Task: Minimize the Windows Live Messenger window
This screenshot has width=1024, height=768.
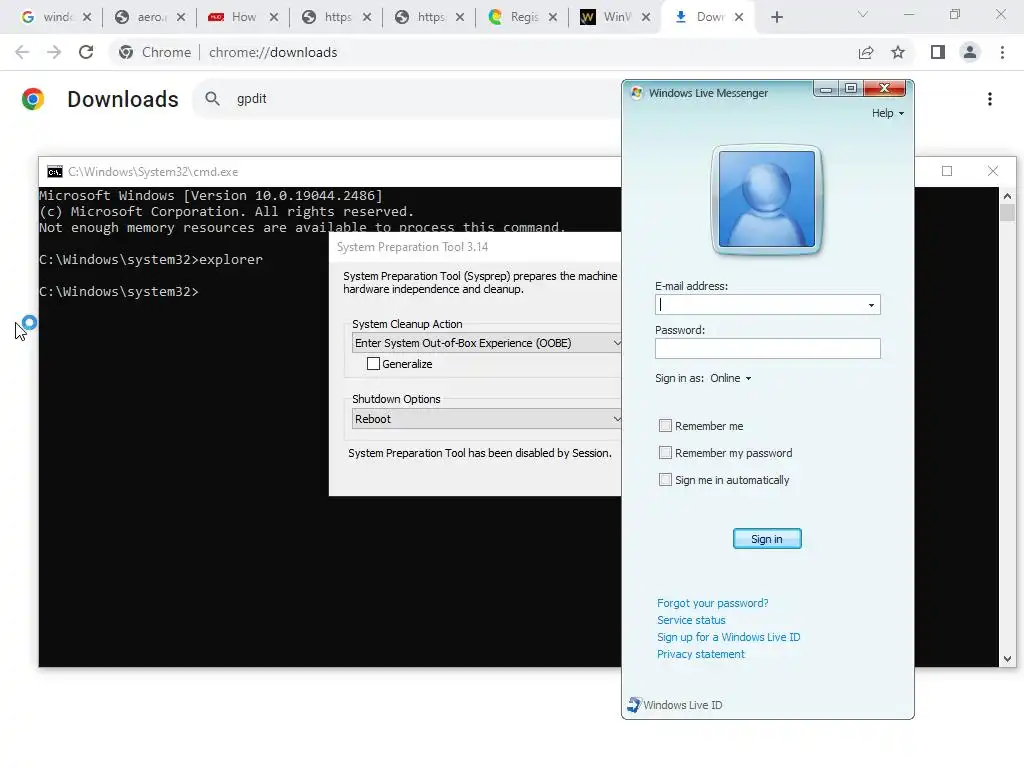Action: point(826,88)
